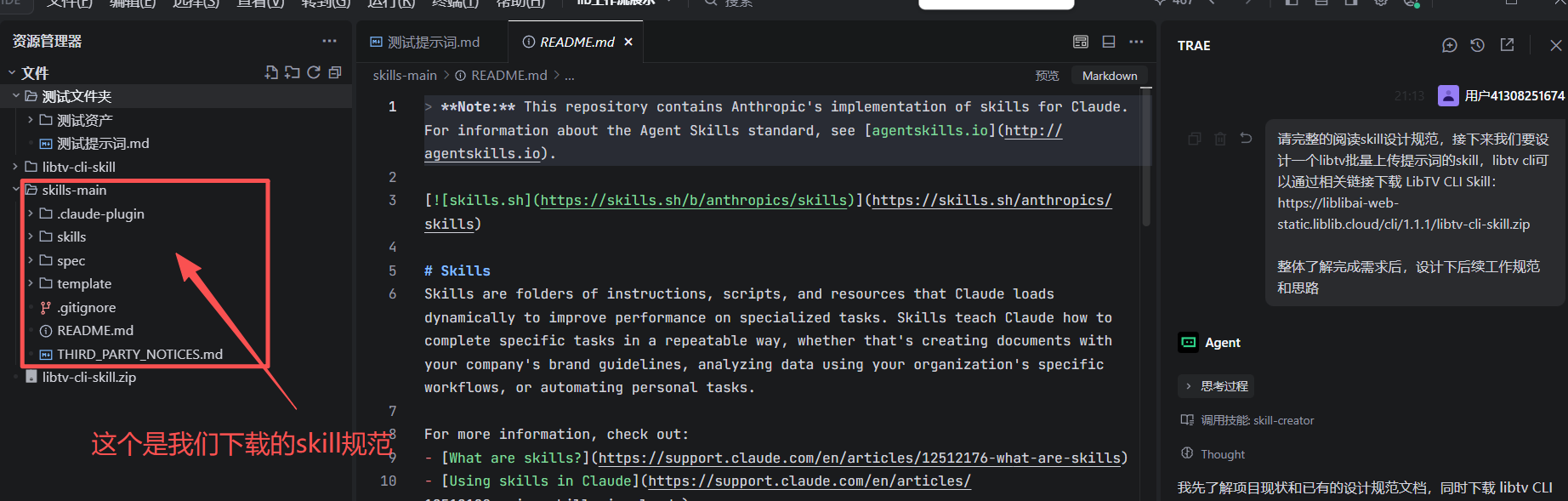
Task: Open TRAE chat history
Action: tap(1478, 45)
